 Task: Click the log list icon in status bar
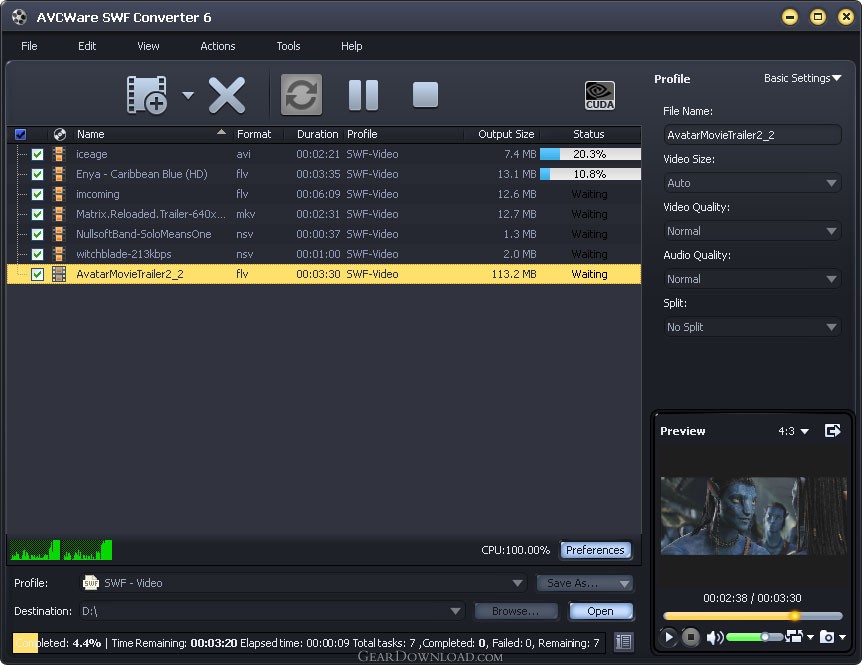(x=623, y=642)
